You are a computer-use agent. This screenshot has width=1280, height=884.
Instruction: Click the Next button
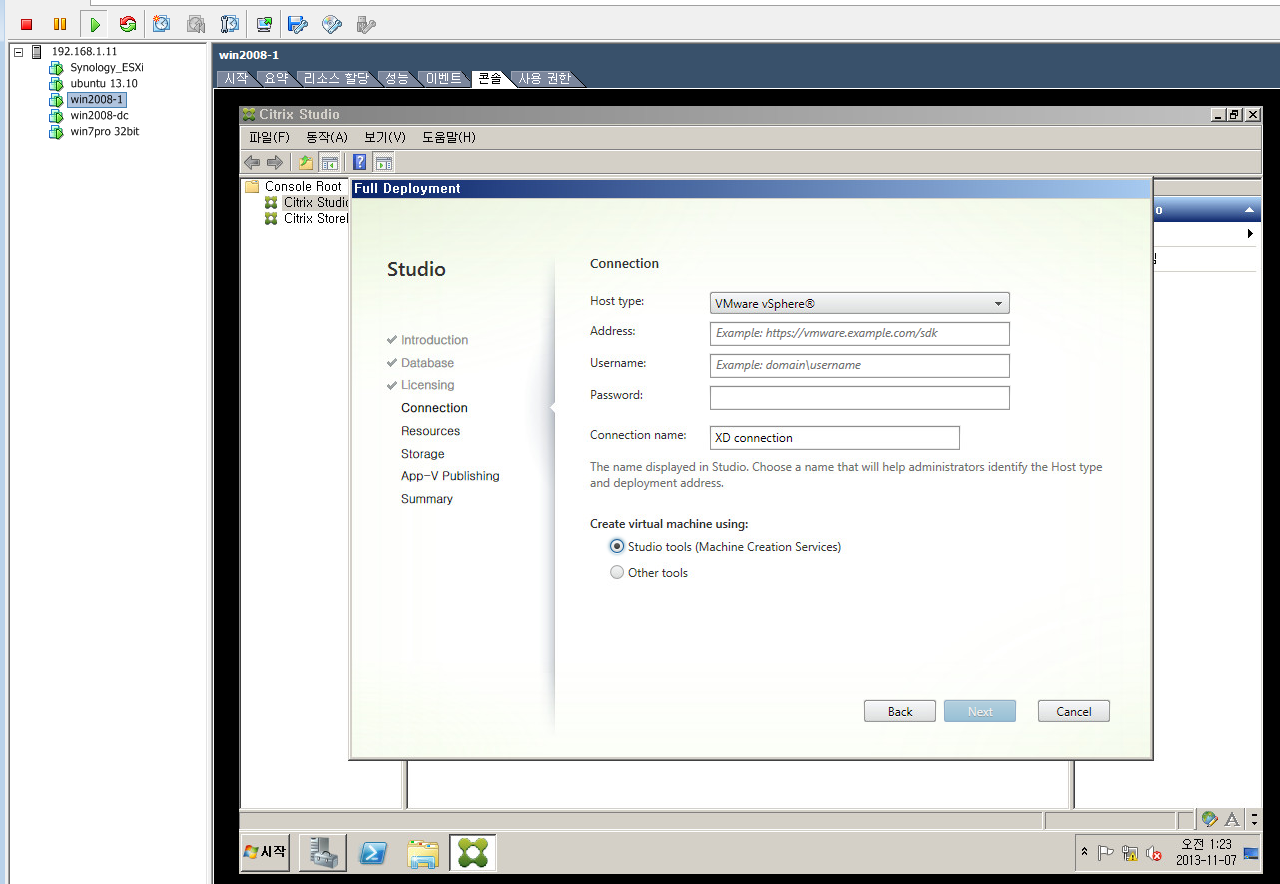(x=980, y=711)
